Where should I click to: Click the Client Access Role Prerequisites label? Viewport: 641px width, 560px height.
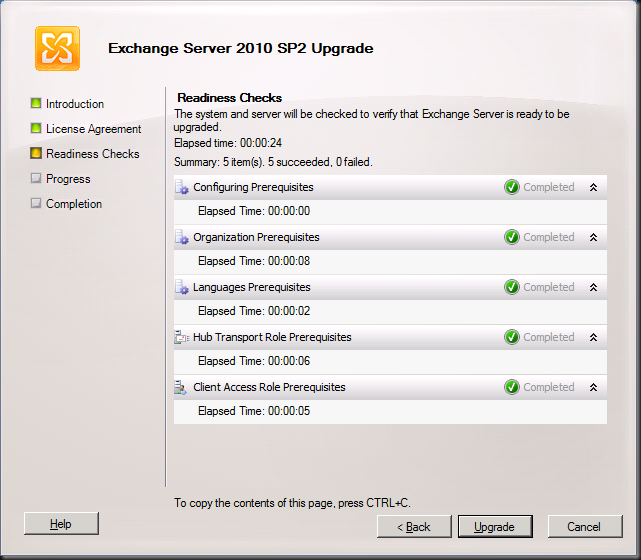click(269, 387)
